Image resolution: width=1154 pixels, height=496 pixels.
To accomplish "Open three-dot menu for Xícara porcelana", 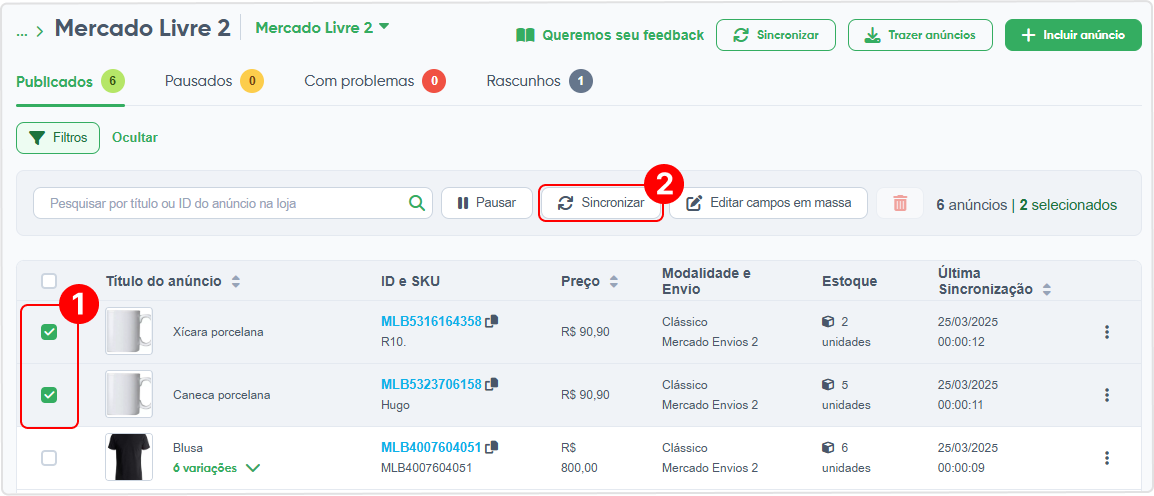I will (x=1106, y=332).
